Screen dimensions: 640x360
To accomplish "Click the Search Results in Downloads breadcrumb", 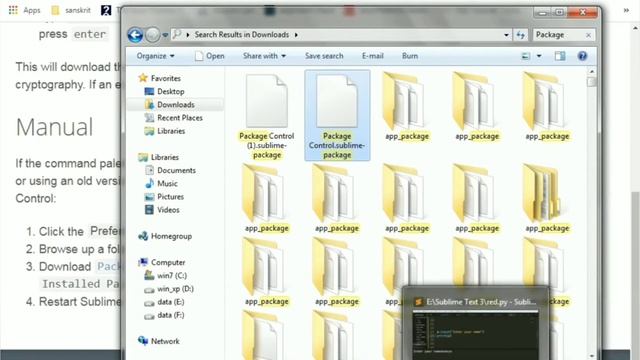I will coord(242,35).
